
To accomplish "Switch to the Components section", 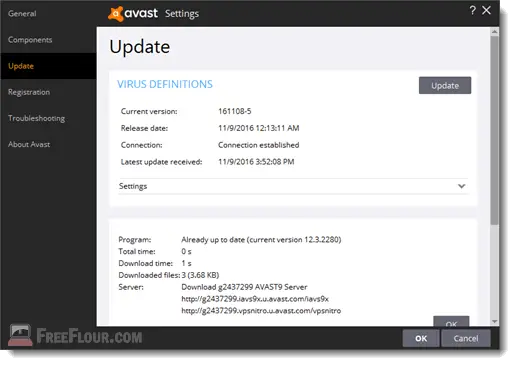I will 30,40.
